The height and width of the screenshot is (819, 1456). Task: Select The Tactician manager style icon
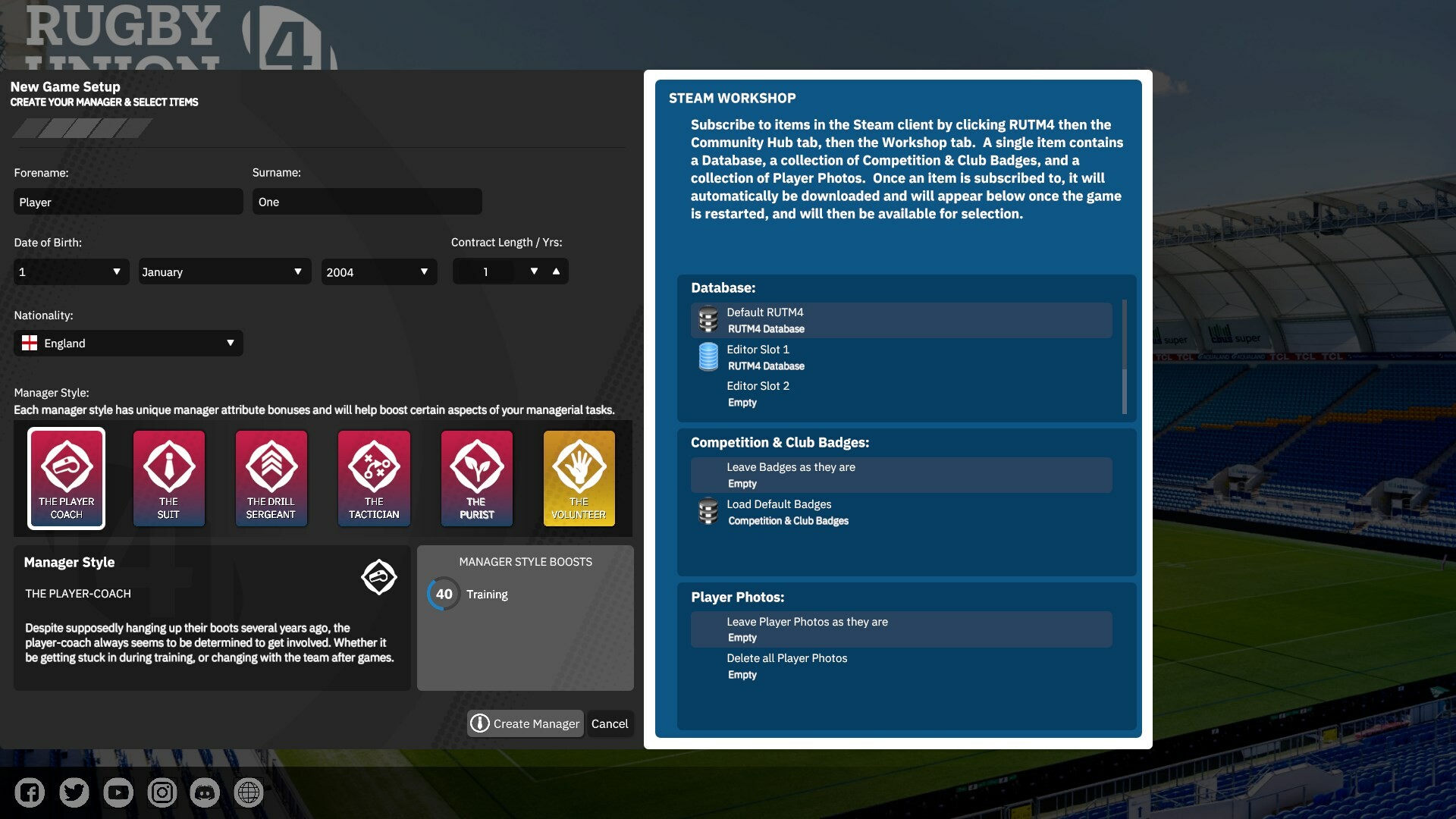(373, 478)
